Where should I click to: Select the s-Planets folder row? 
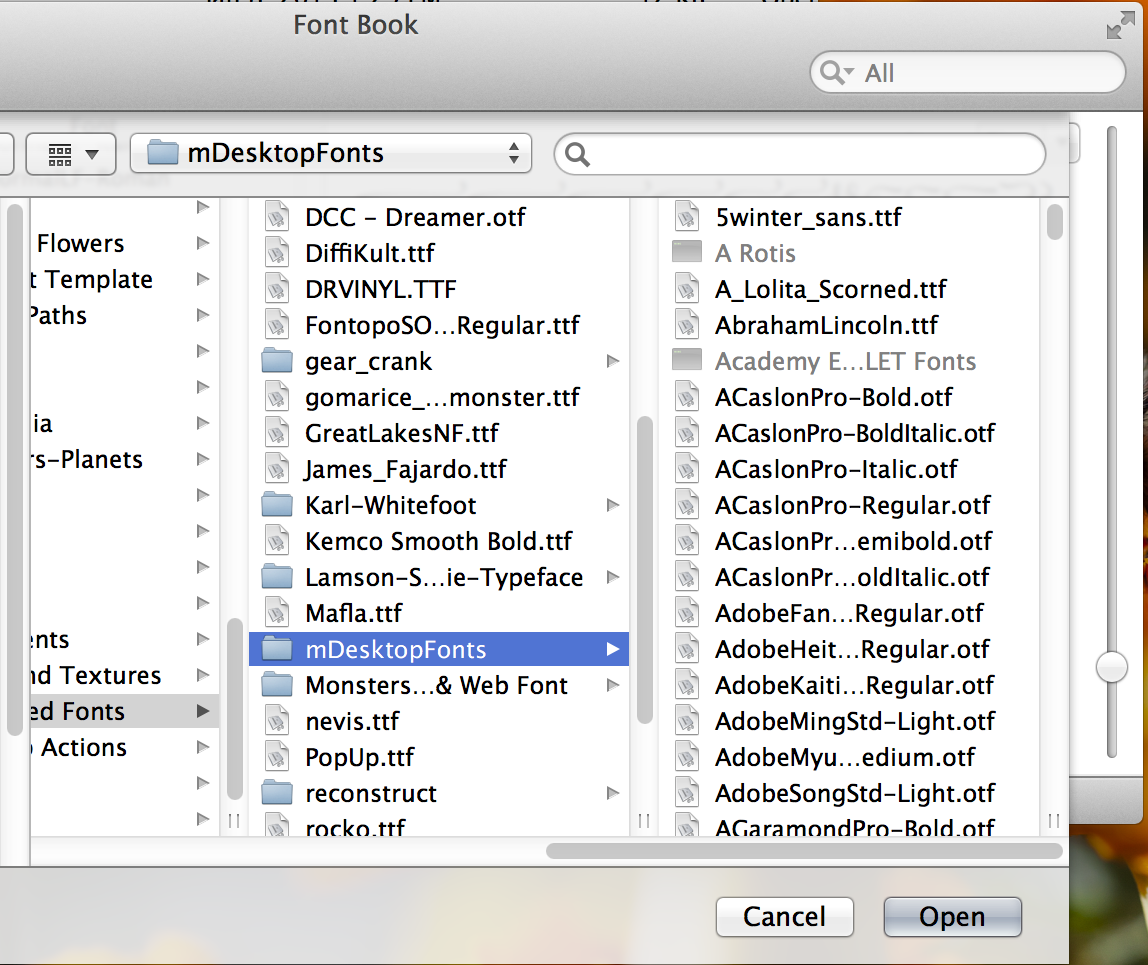124,459
